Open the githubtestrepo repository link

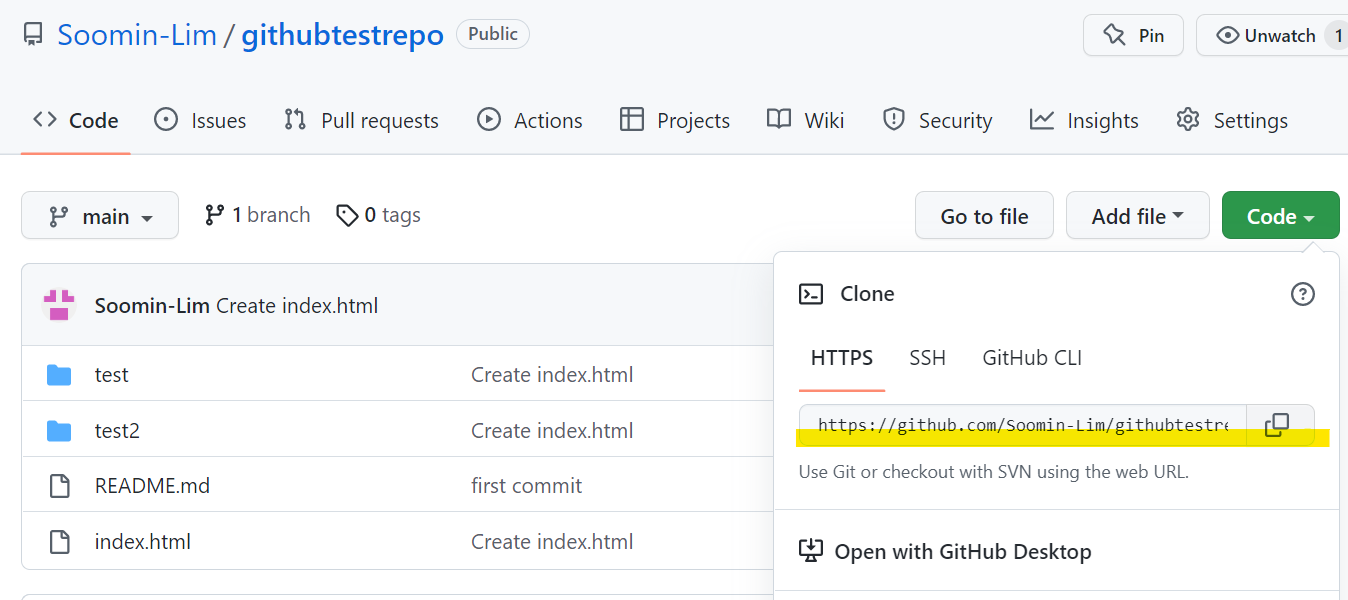[x=343, y=35]
